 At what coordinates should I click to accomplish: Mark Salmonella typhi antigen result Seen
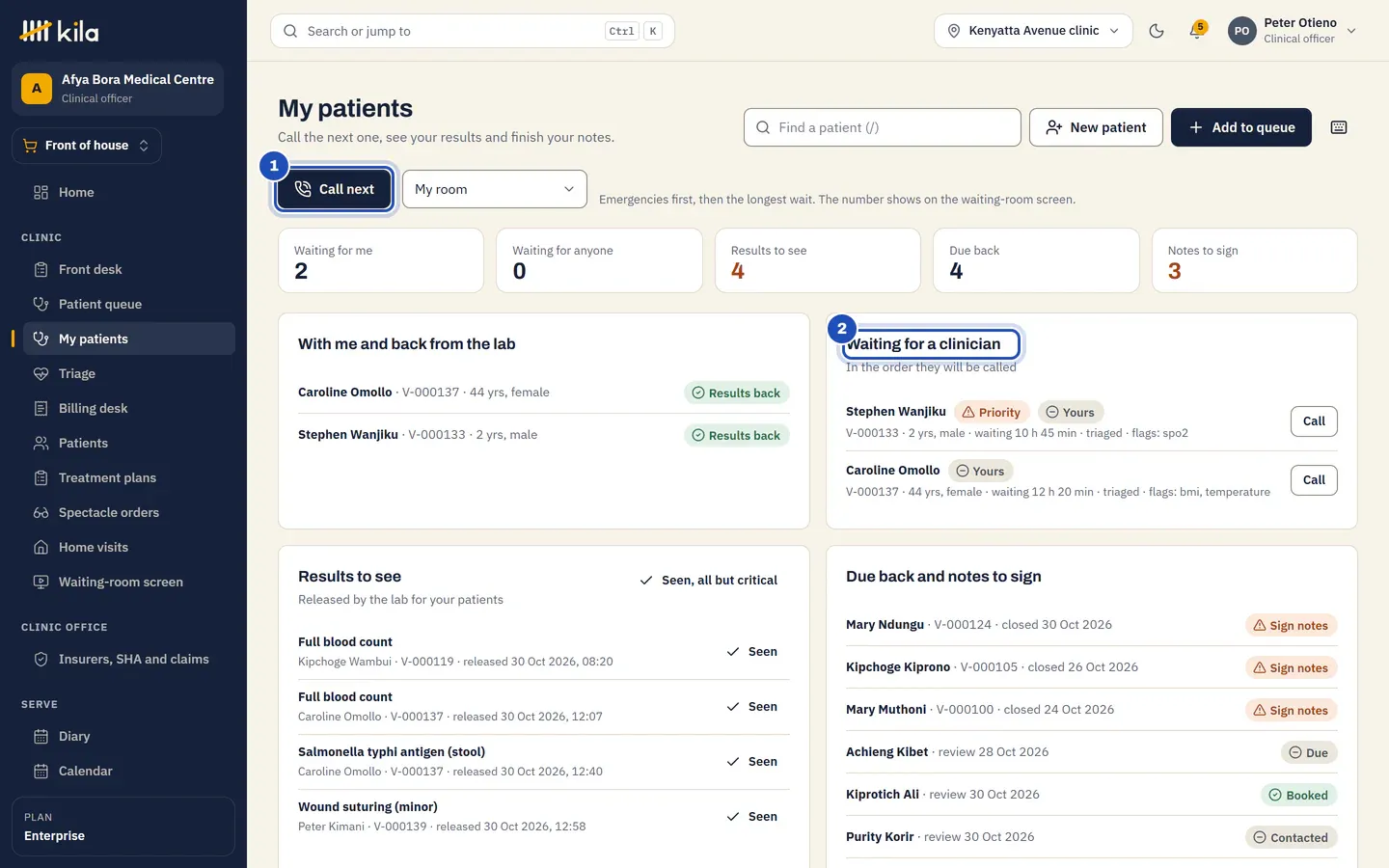[x=752, y=762]
